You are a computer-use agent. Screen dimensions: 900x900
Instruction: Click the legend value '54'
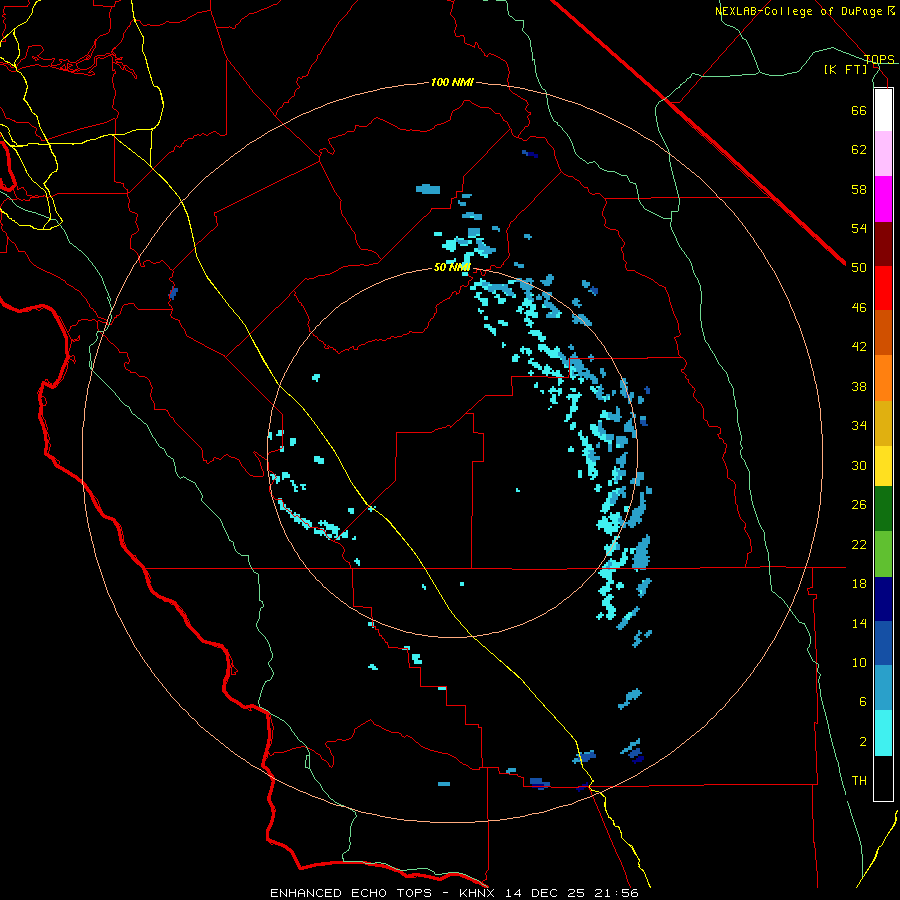coord(859,228)
